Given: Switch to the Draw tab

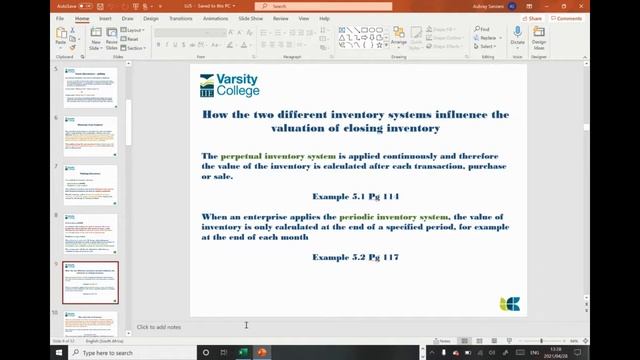Looking at the screenshot, I should (127, 19).
